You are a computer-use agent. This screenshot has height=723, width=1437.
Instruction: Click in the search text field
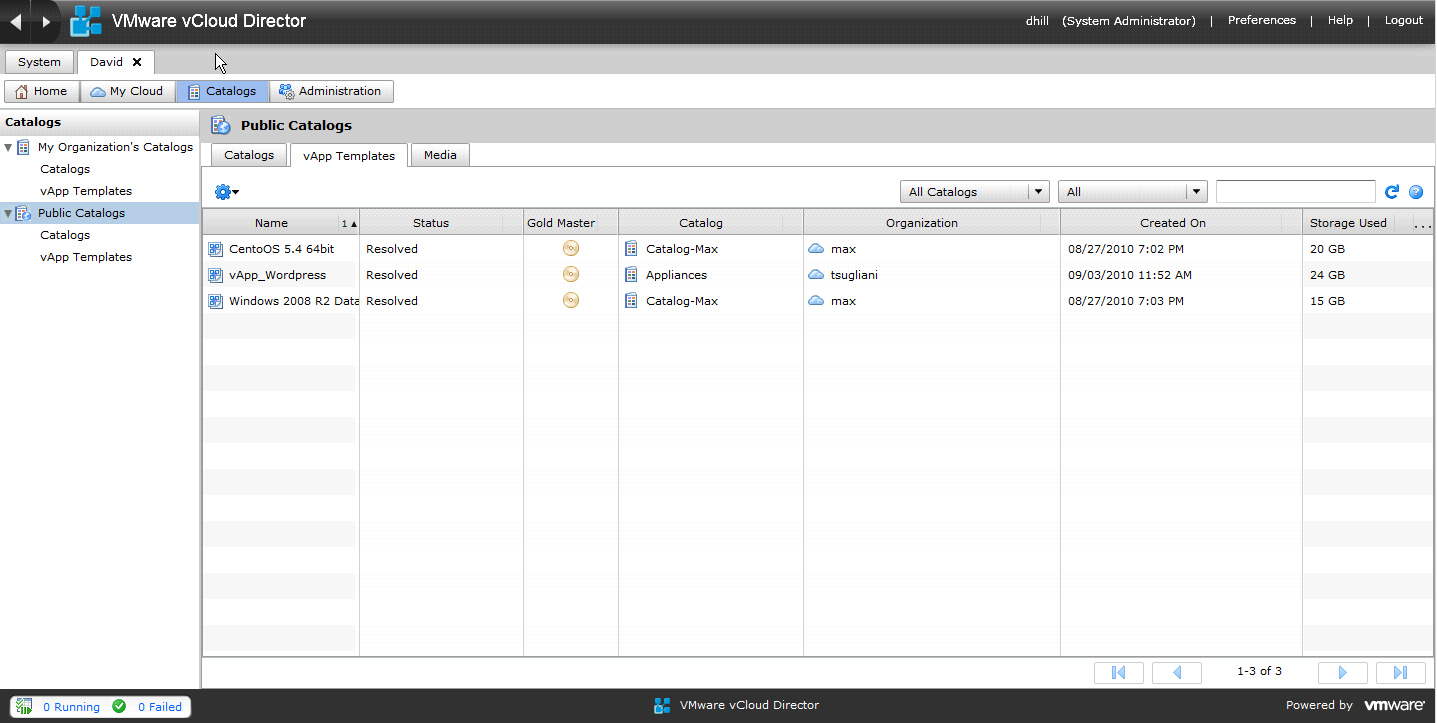[1296, 192]
